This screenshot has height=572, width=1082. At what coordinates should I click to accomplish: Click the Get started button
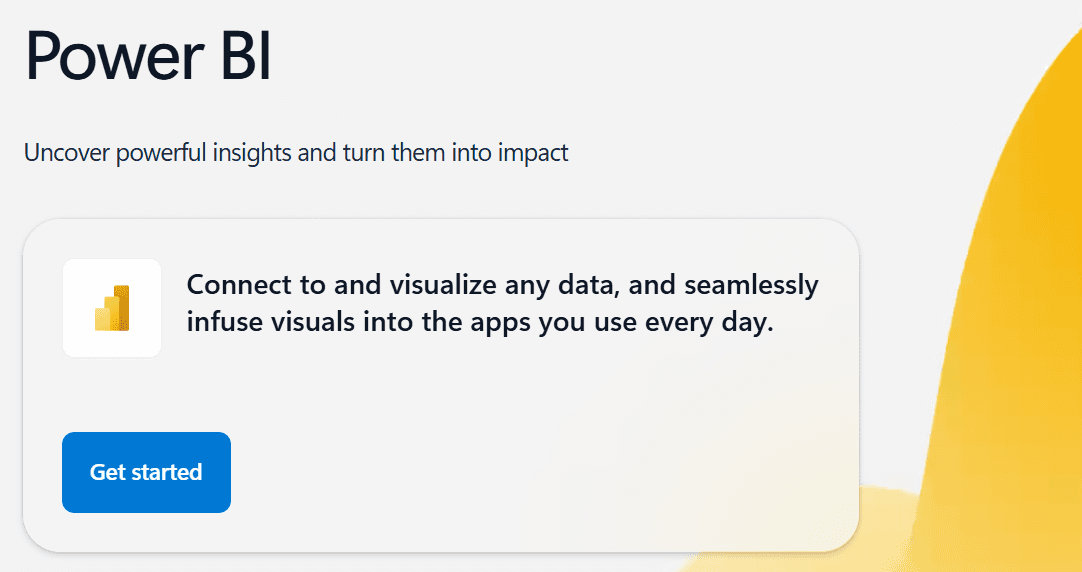click(146, 473)
